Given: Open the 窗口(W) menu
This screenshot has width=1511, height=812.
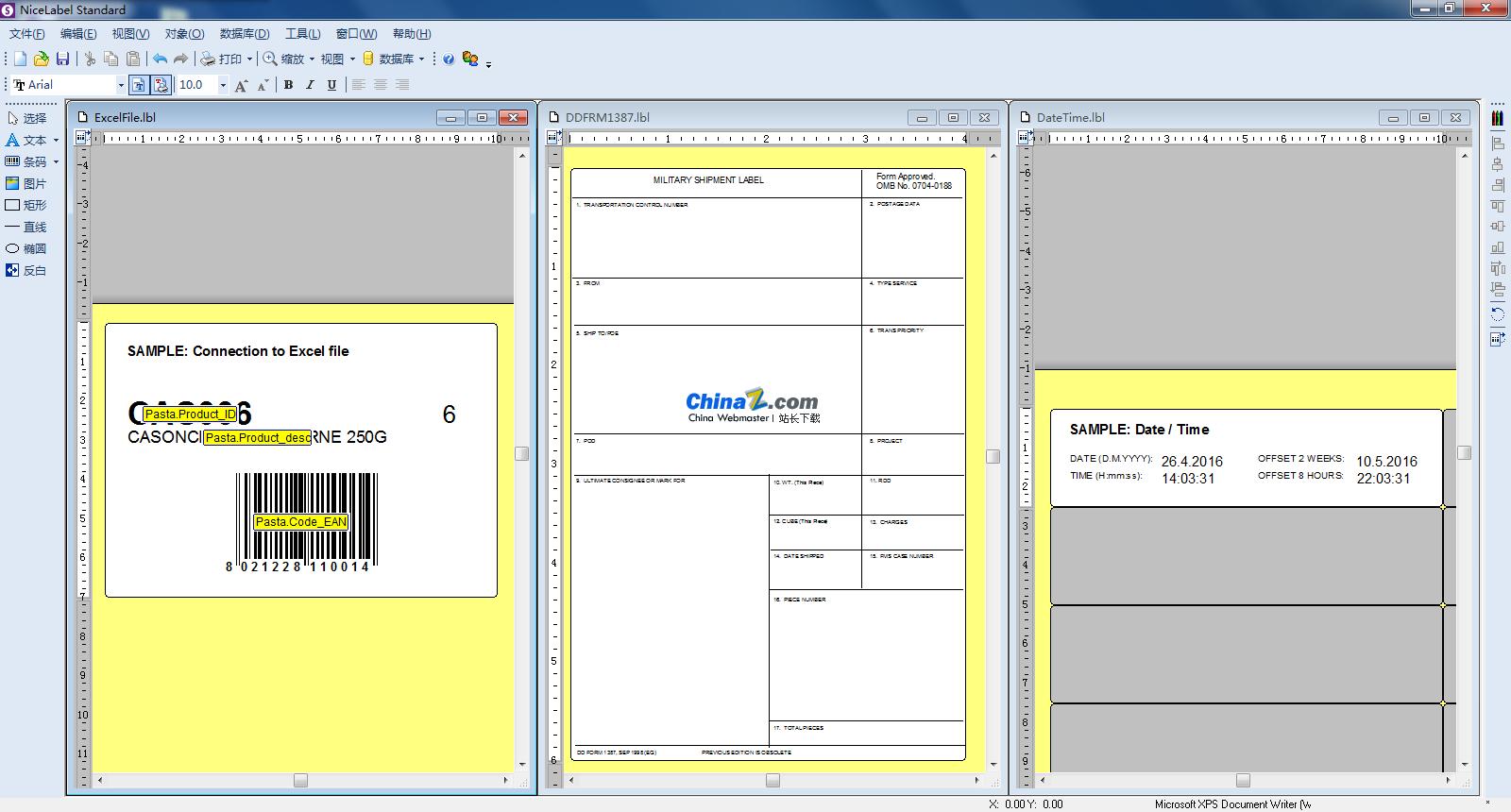Looking at the screenshot, I should click(356, 34).
